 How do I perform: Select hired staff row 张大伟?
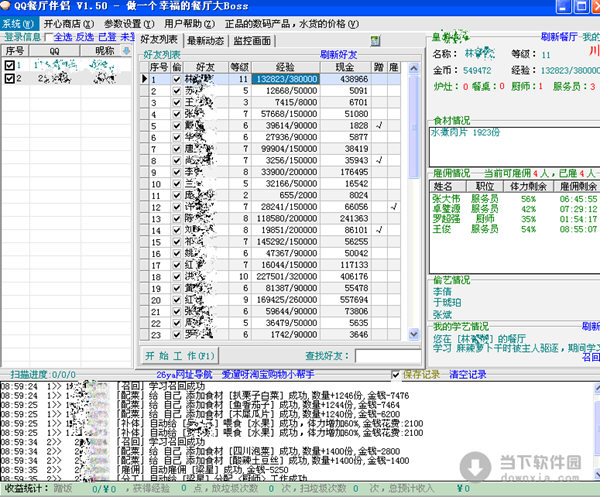515,199
